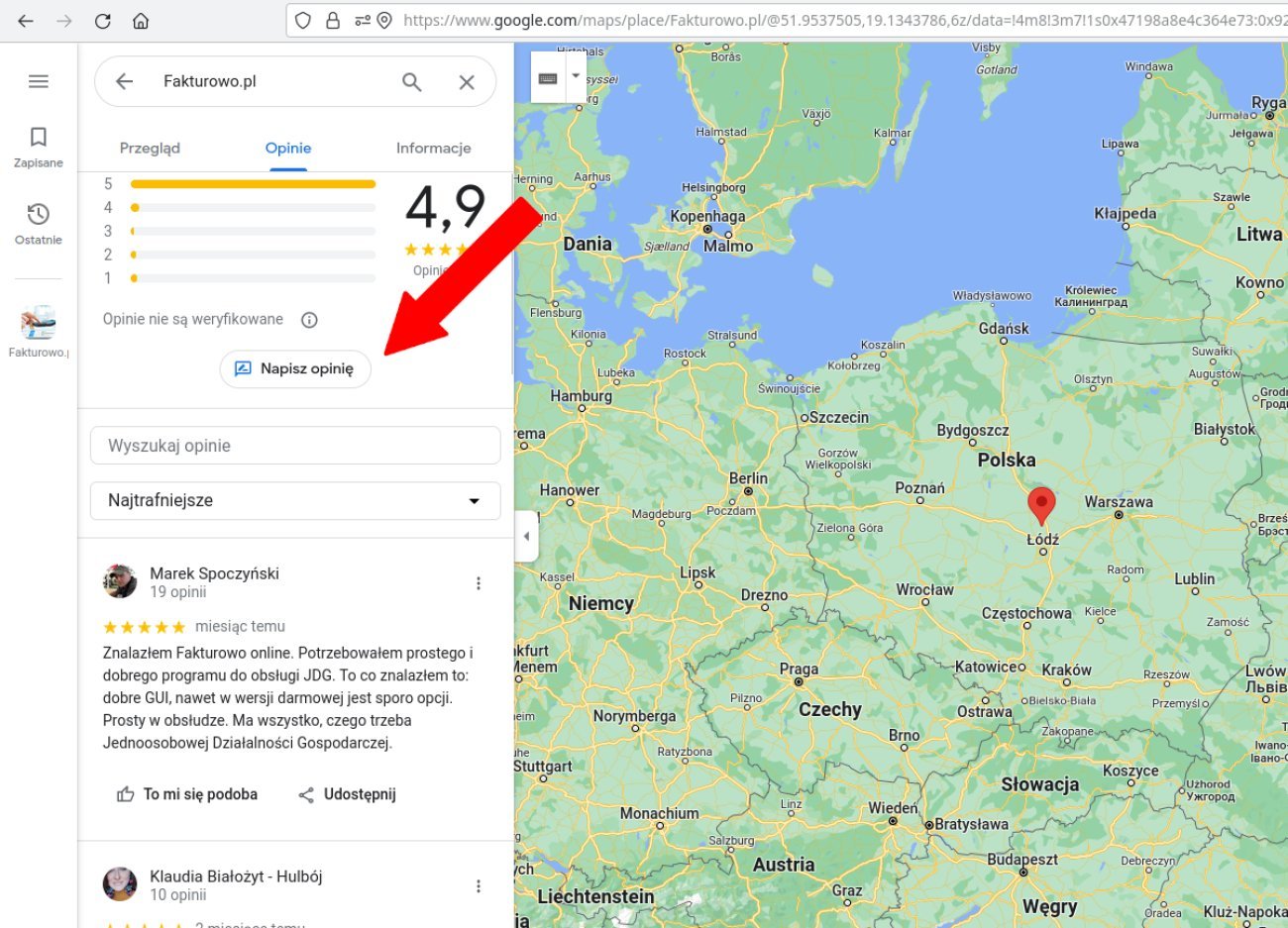Viewport: 1288px width, 928px height.
Task: Switch to the Przegląd tab
Action: click(150, 149)
